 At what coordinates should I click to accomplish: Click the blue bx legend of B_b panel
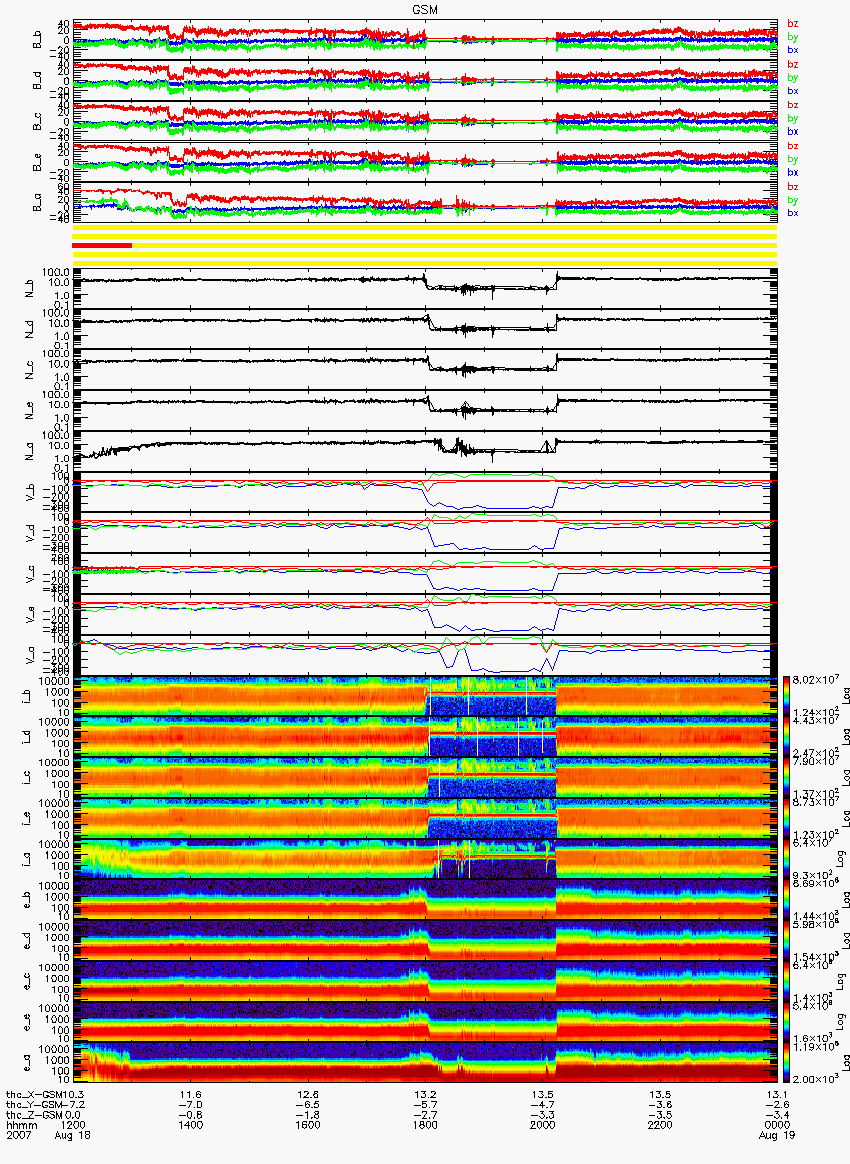pyautogui.click(x=793, y=50)
